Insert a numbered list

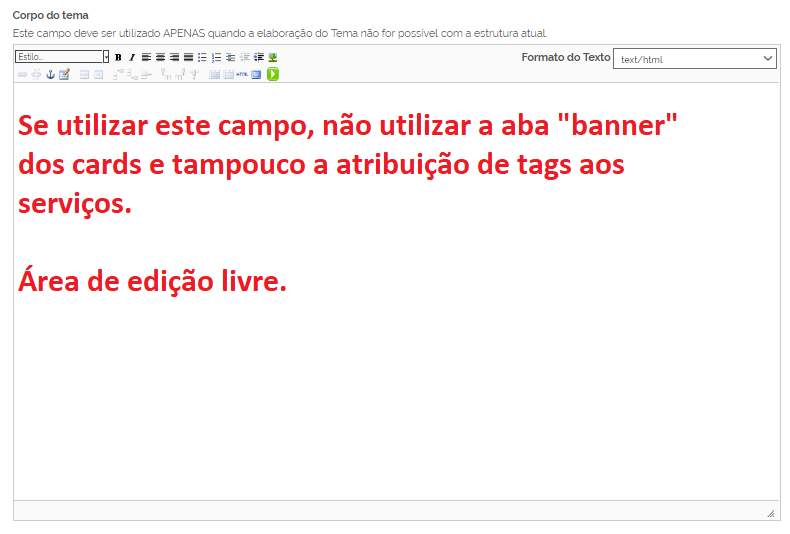(216, 57)
